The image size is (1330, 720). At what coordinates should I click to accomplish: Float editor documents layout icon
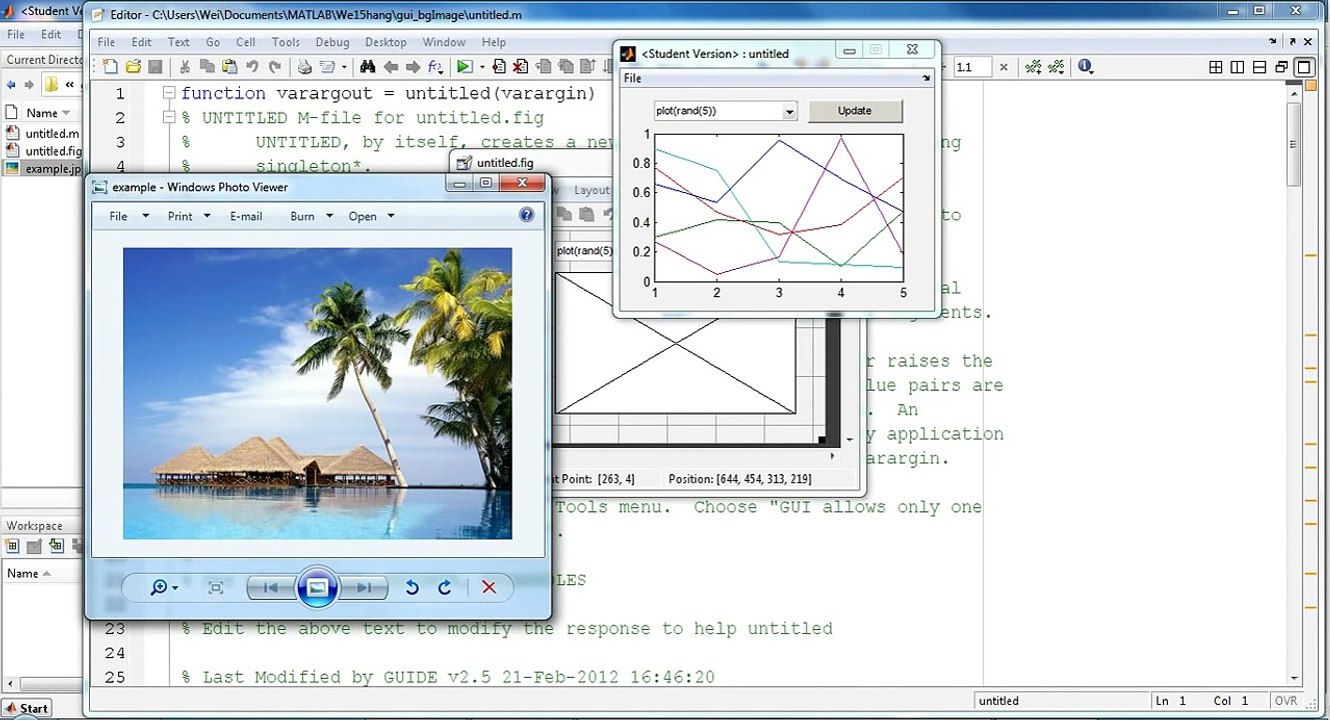[1281, 67]
